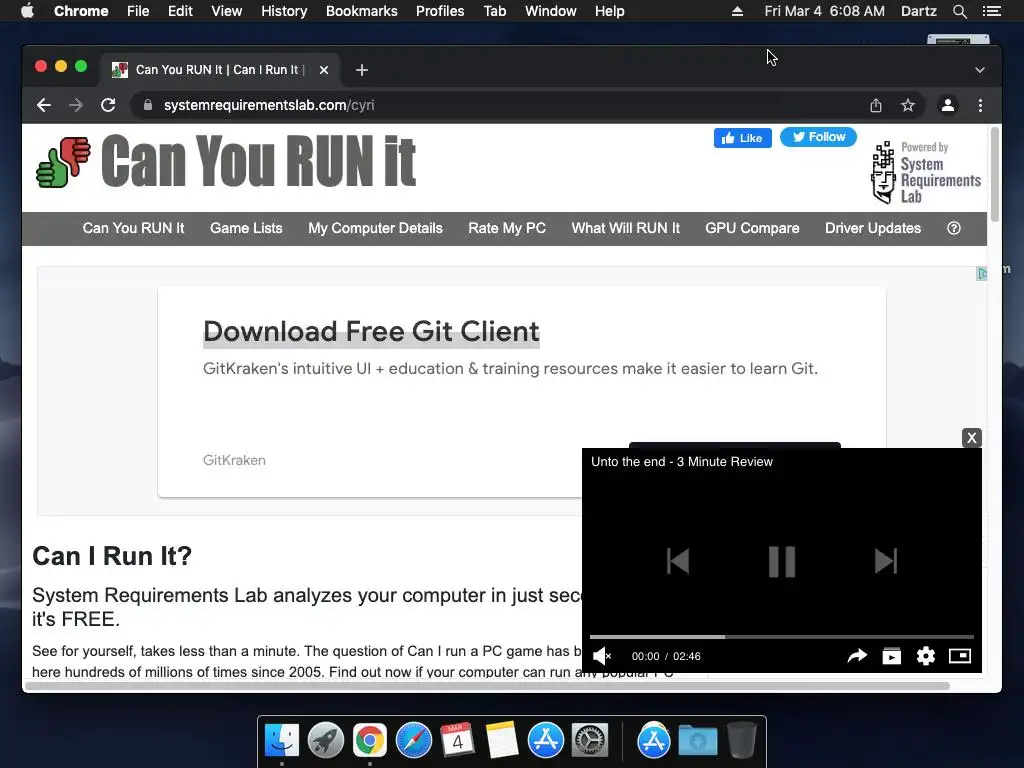This screenshot has width=1024, height=768.
Task: Share this page from address bar
Action: 876,105
